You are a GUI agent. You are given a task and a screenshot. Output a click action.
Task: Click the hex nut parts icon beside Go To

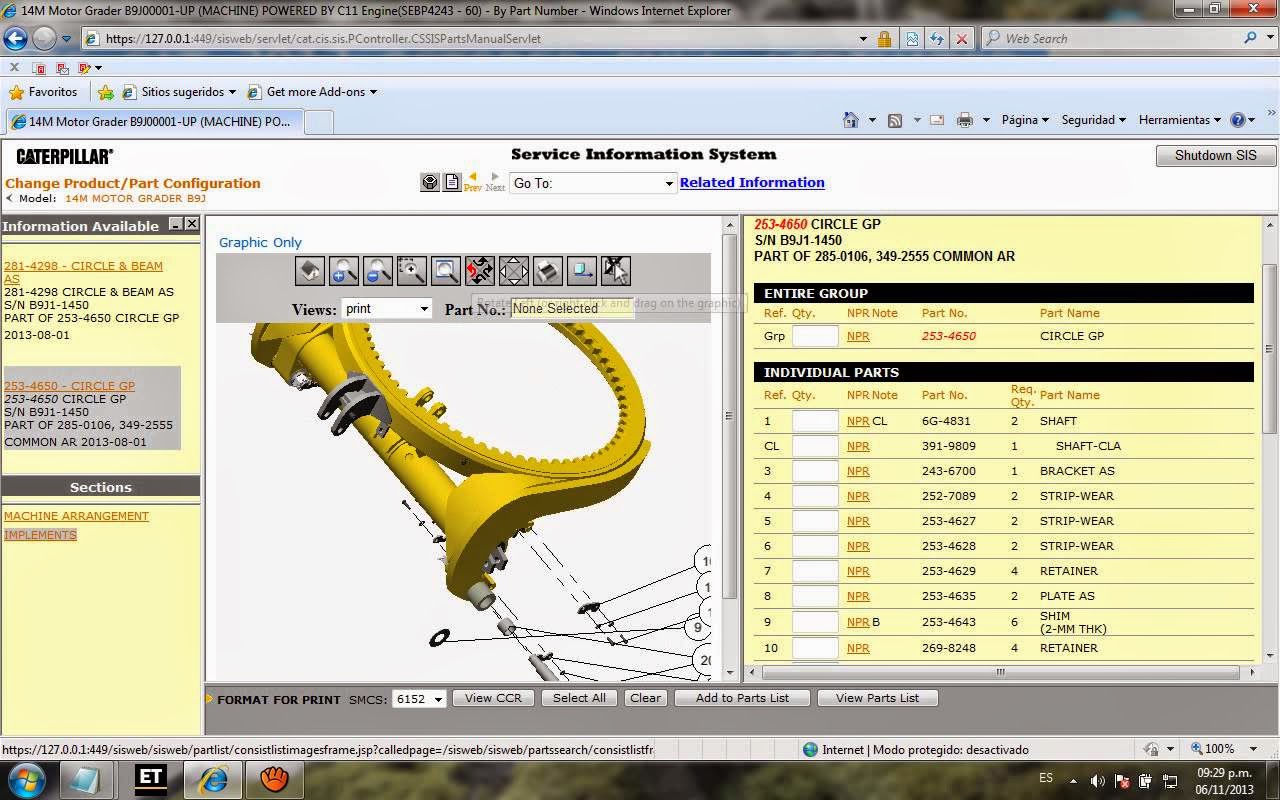(430, 182)
